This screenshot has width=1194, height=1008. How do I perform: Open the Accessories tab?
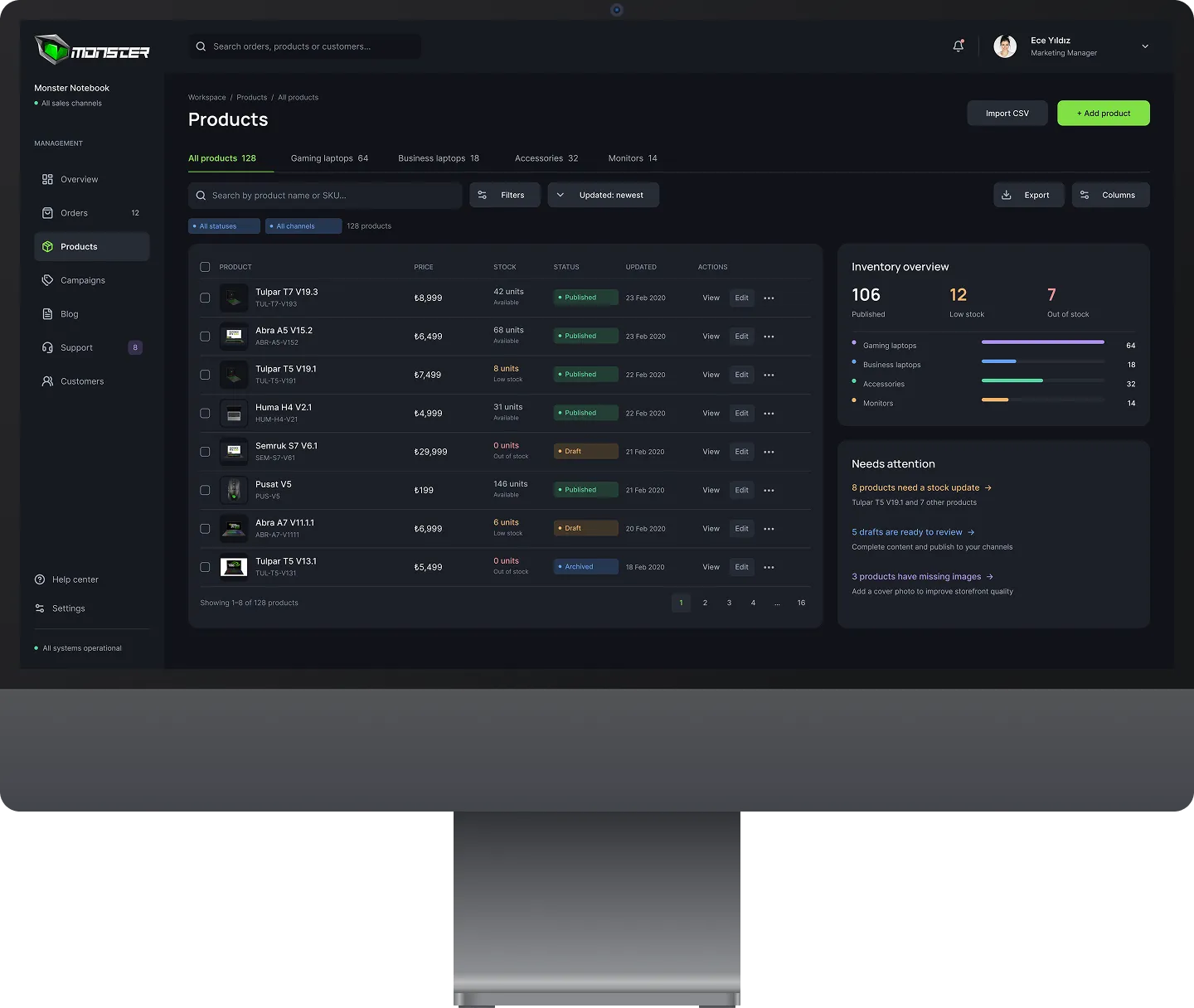[546, 158]
